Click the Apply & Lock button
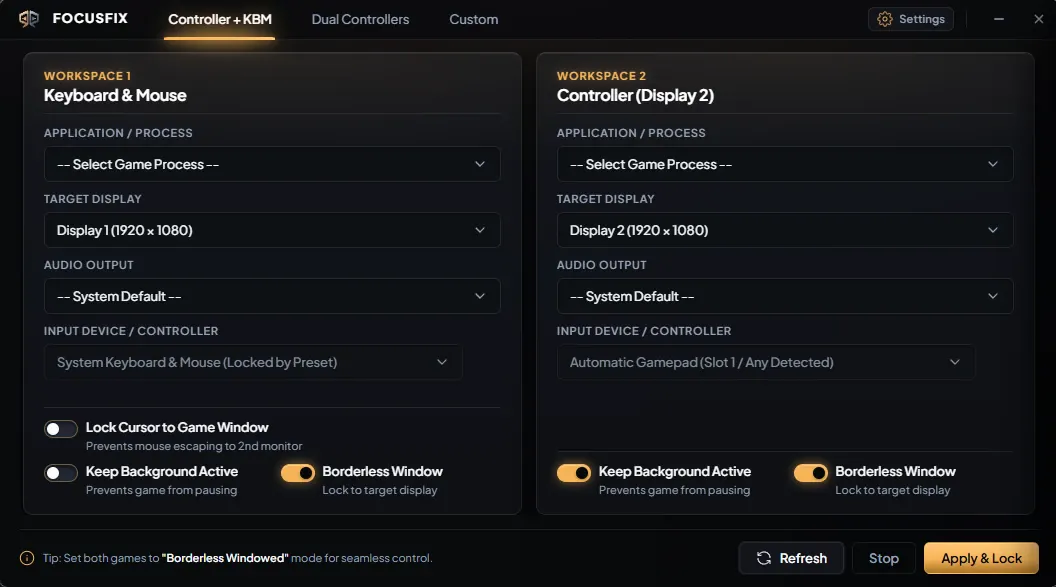This screenshot has width=1056, height=587. [x=981, y=558]
